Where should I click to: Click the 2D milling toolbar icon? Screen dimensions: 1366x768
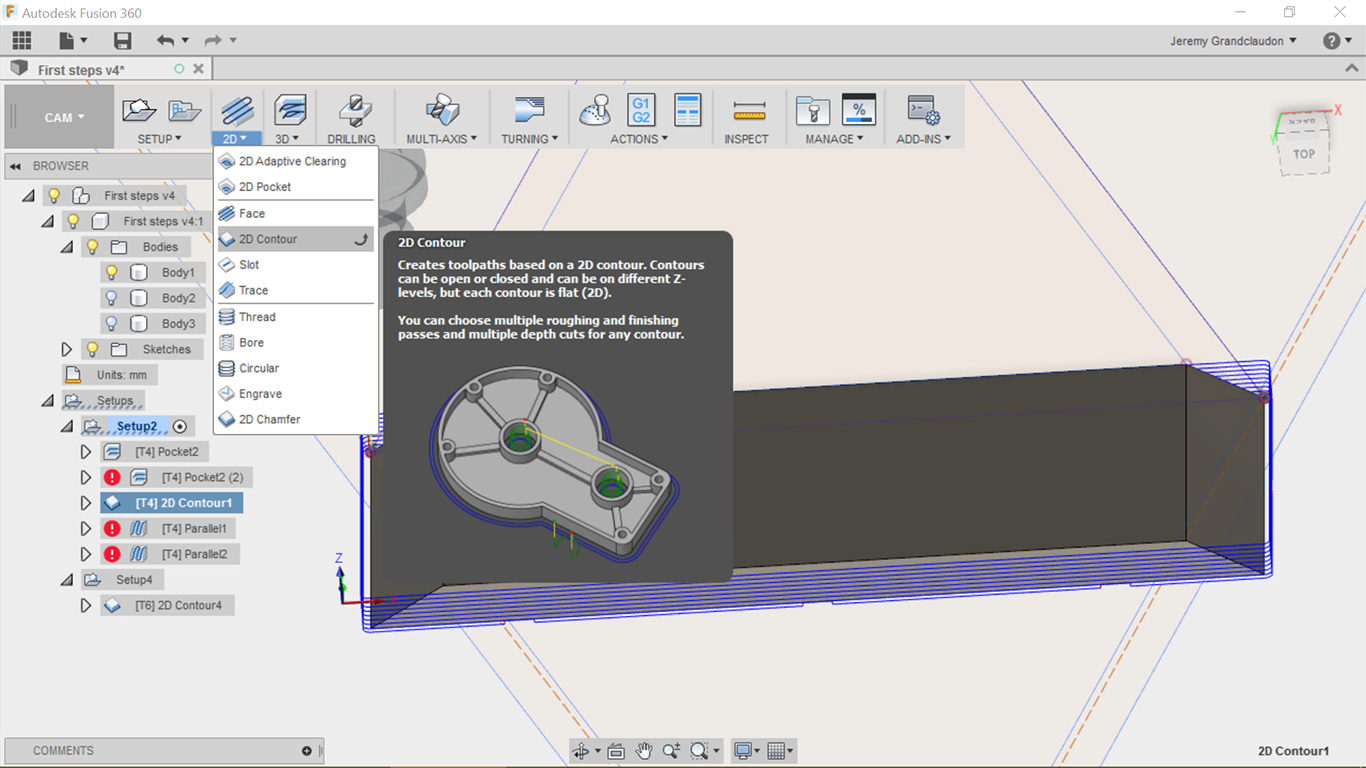pyautogui.click(x=237, y=110)
